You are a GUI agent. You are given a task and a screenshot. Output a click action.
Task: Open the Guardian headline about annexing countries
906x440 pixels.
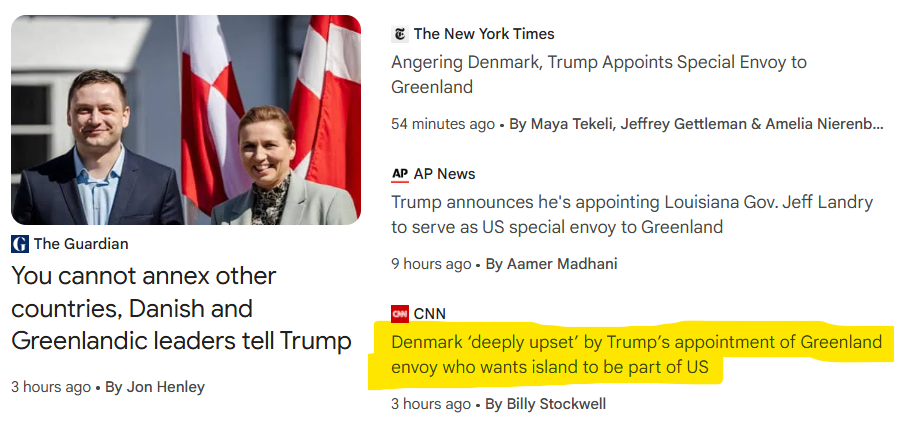click(x=181, y=308)
